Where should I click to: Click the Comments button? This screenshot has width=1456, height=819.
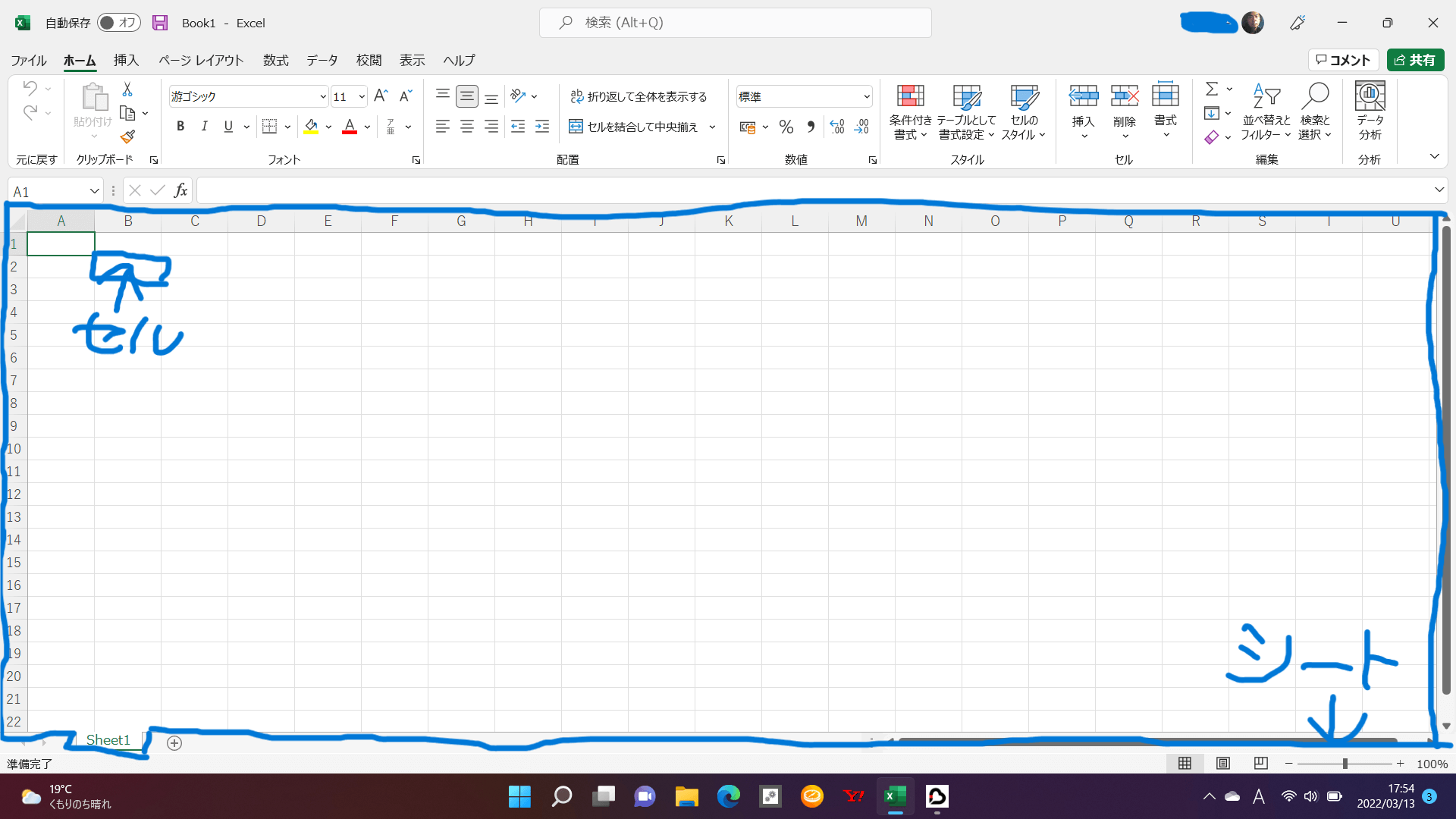1343,60
